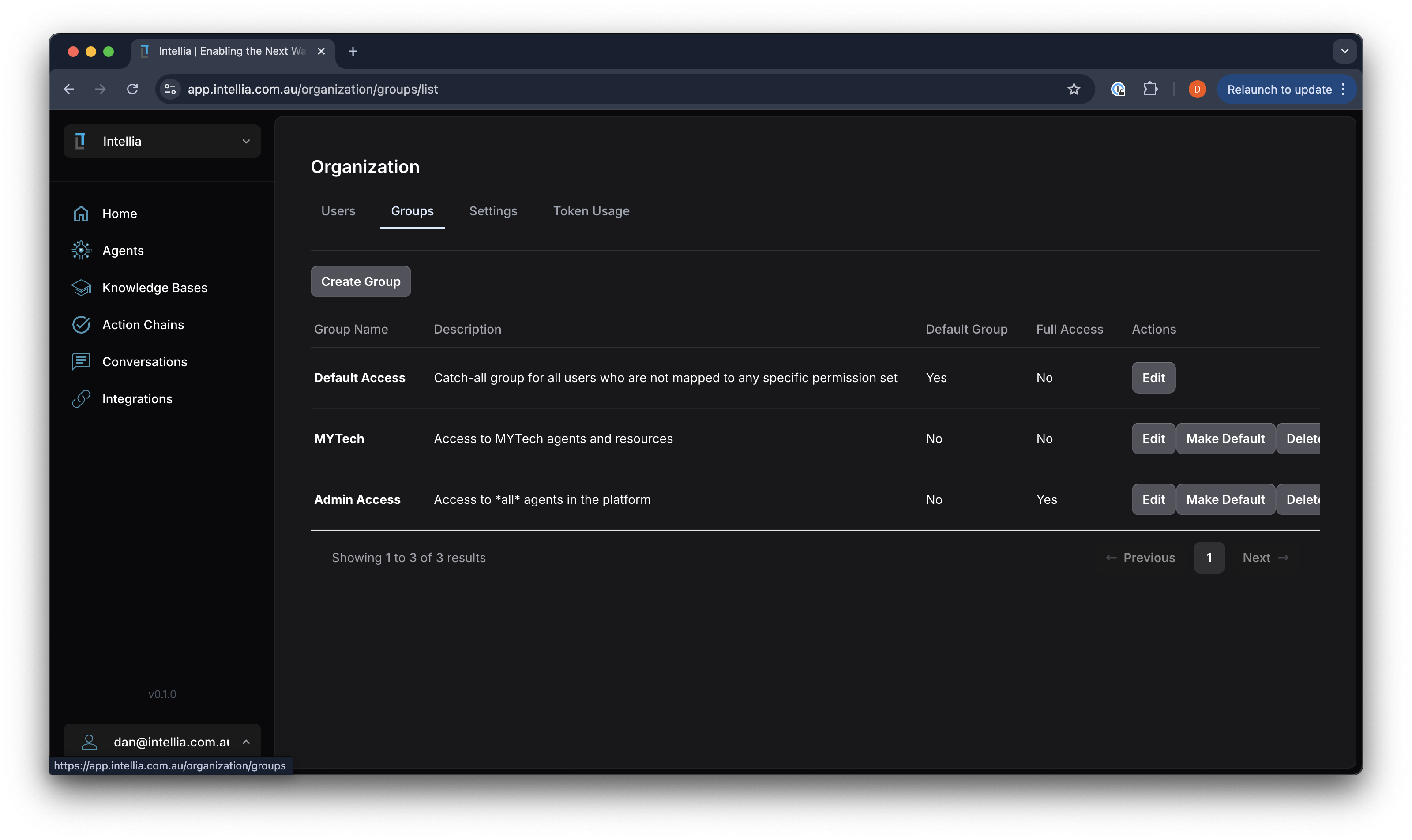This screenshot has width=1412, height=840.
Task: Open the Extensions puzzle icon
Action: pyautogui.click(x=1150, y=89)
